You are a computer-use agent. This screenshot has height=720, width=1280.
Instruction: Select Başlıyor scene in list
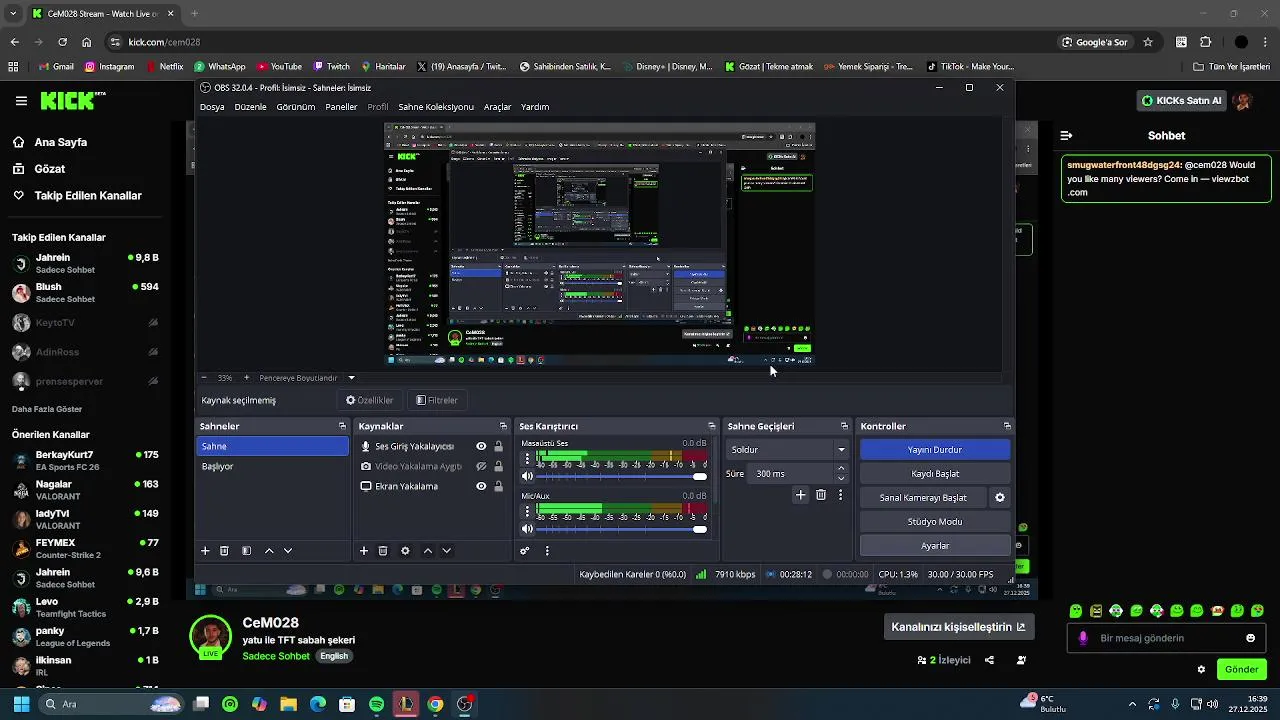(272, 466)
